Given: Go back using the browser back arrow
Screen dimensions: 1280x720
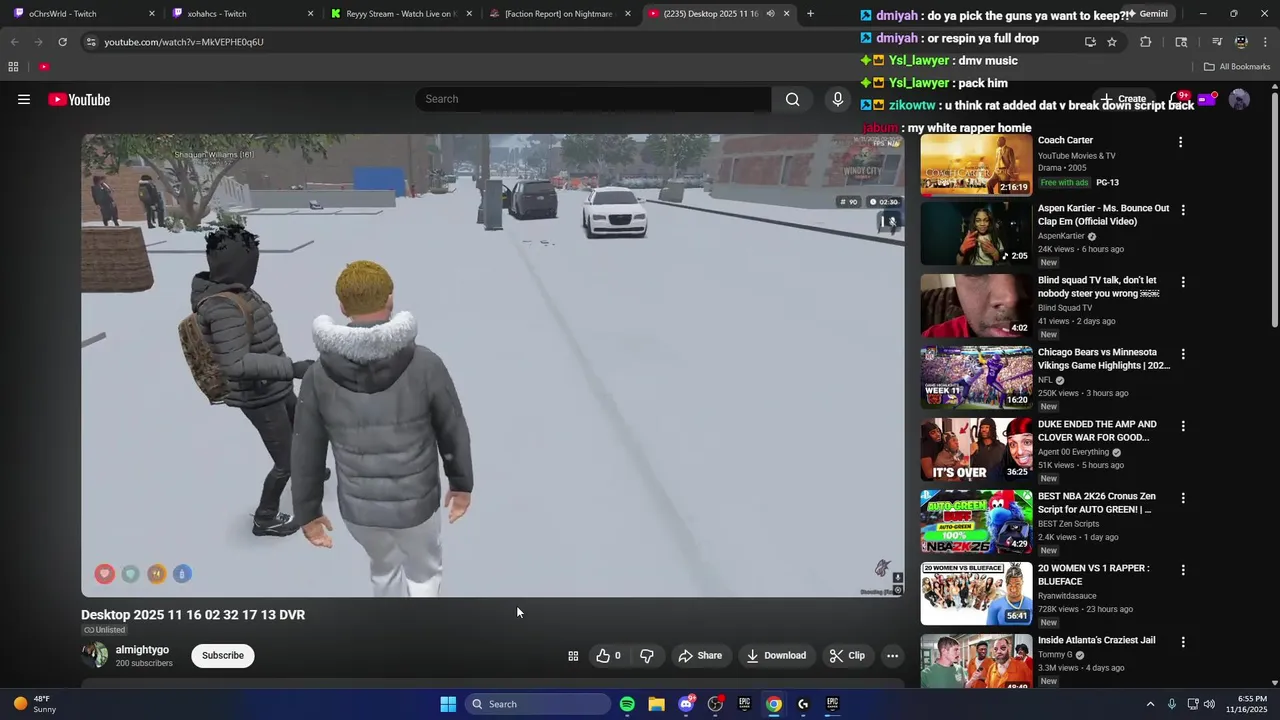Looking at the screenshot, I should tap(14, 42).
